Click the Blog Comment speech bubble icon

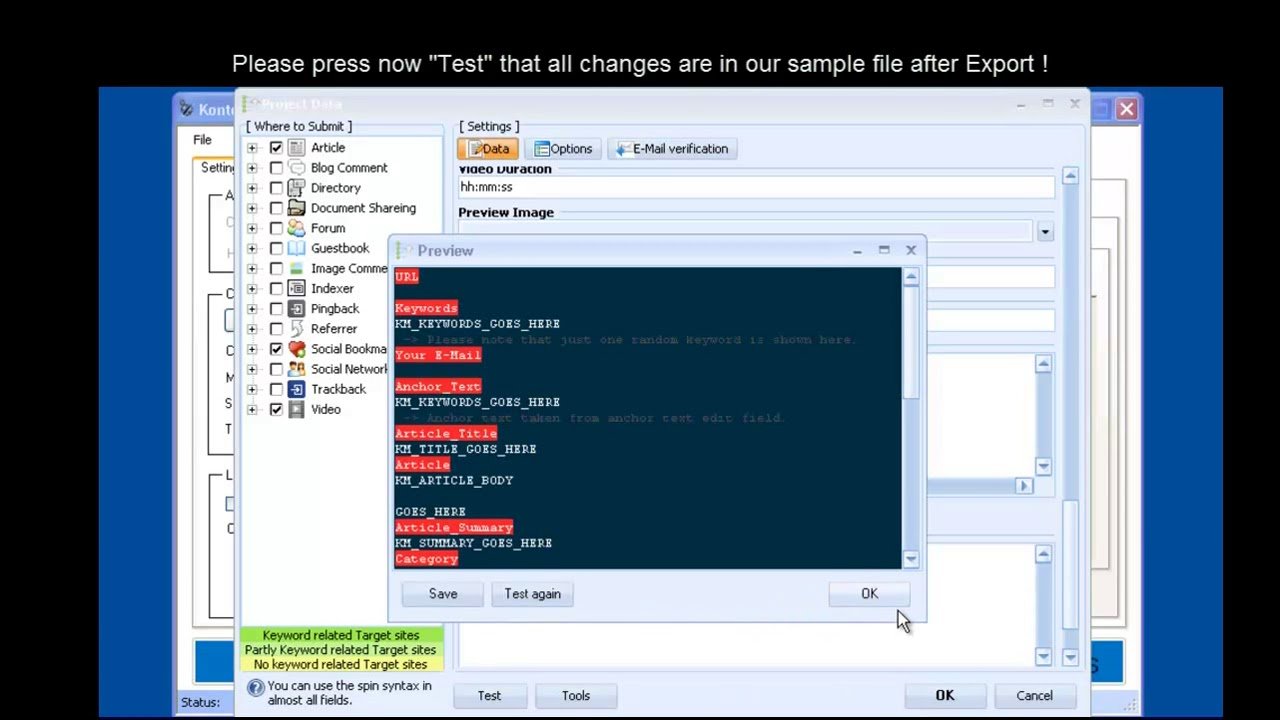tap(296, 167)
